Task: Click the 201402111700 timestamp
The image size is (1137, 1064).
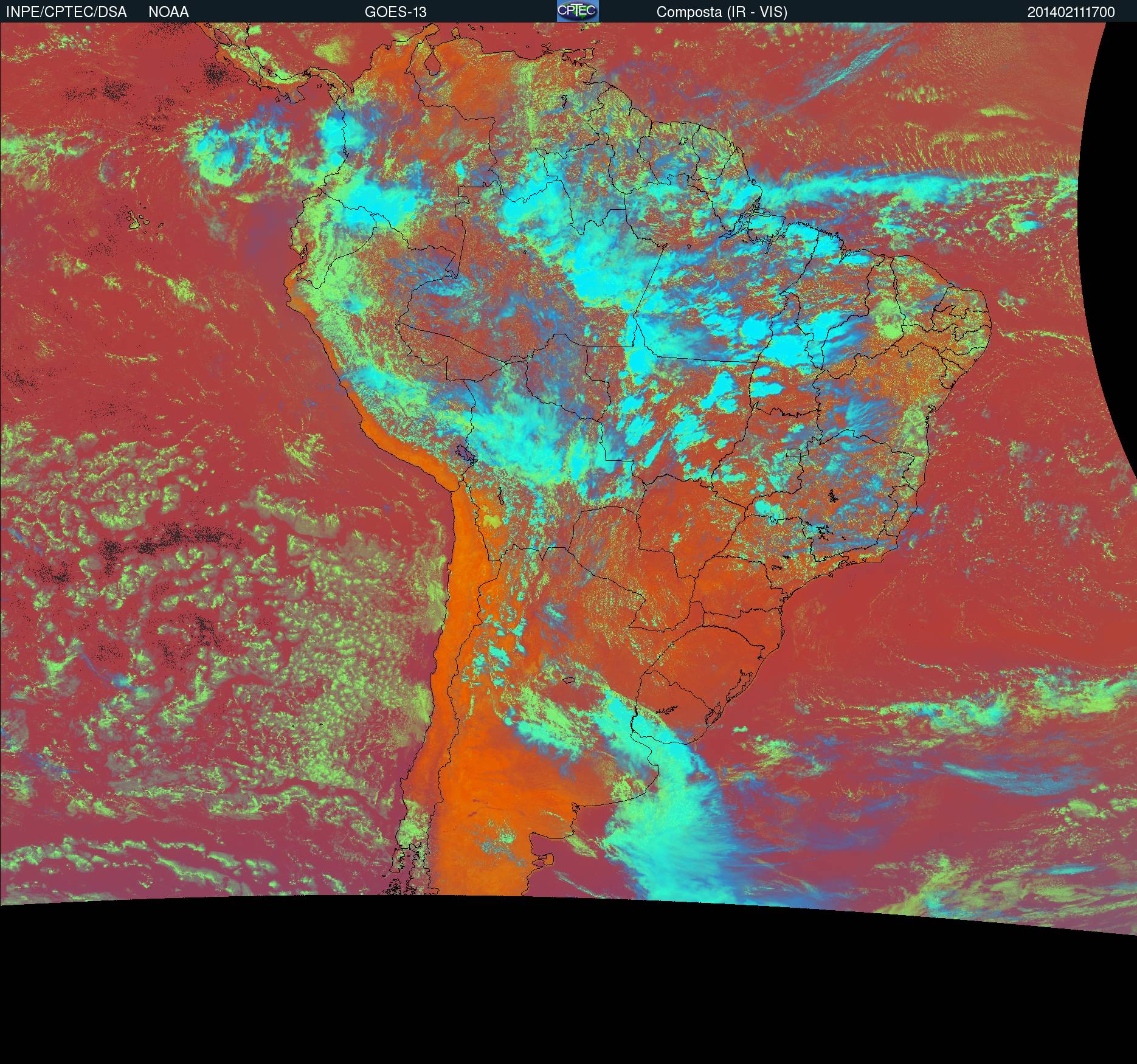Action: pos(1071,12)
